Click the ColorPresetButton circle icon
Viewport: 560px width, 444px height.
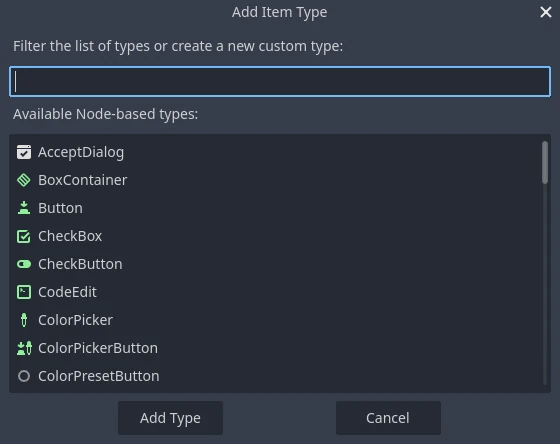coord(24,376)
